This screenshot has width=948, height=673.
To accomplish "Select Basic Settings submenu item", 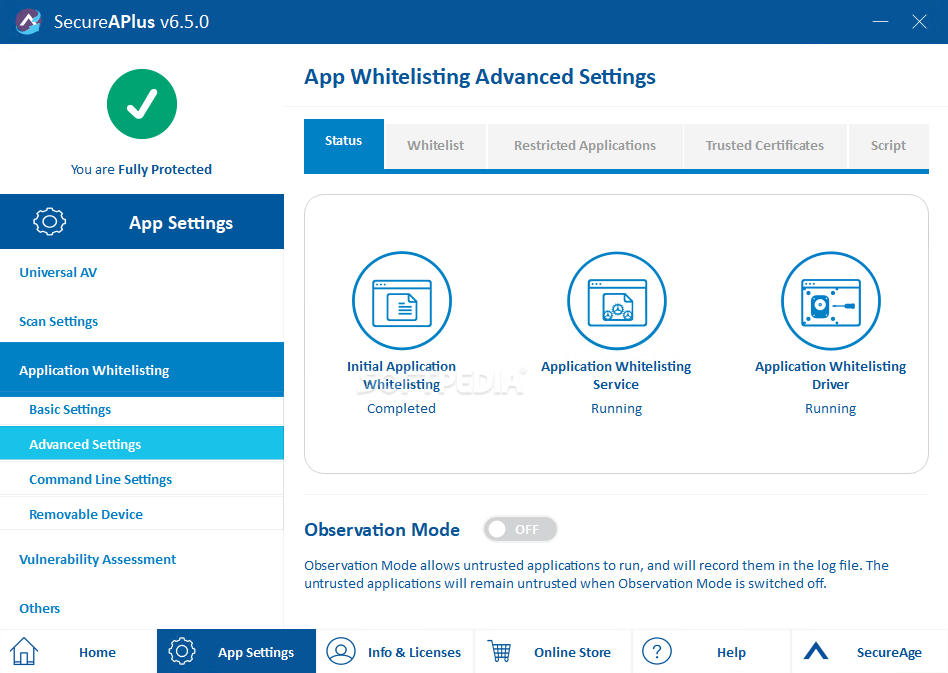I will (x=141, y=410).
